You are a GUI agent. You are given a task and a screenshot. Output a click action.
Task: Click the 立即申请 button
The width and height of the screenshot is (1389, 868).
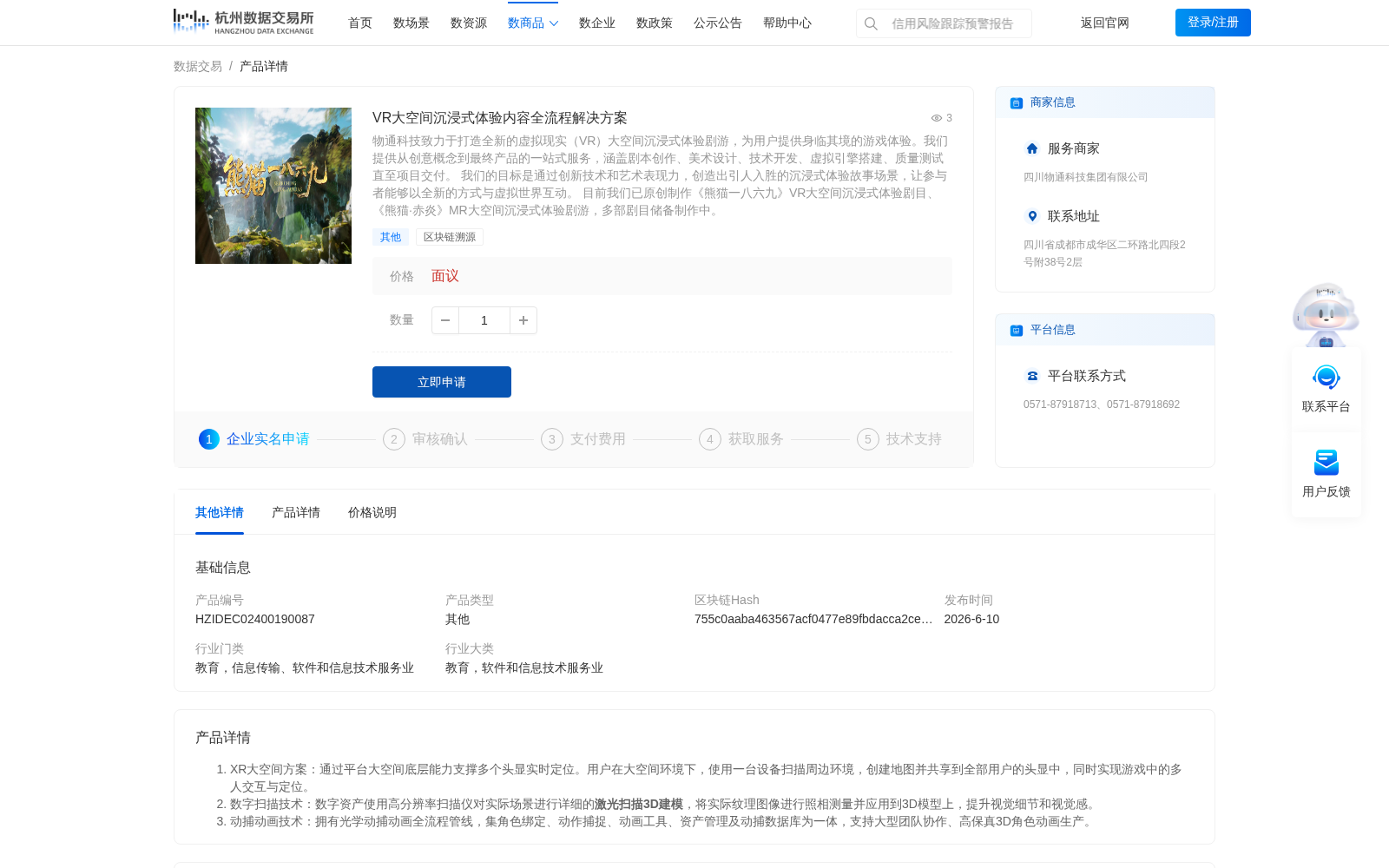[442, 382]
